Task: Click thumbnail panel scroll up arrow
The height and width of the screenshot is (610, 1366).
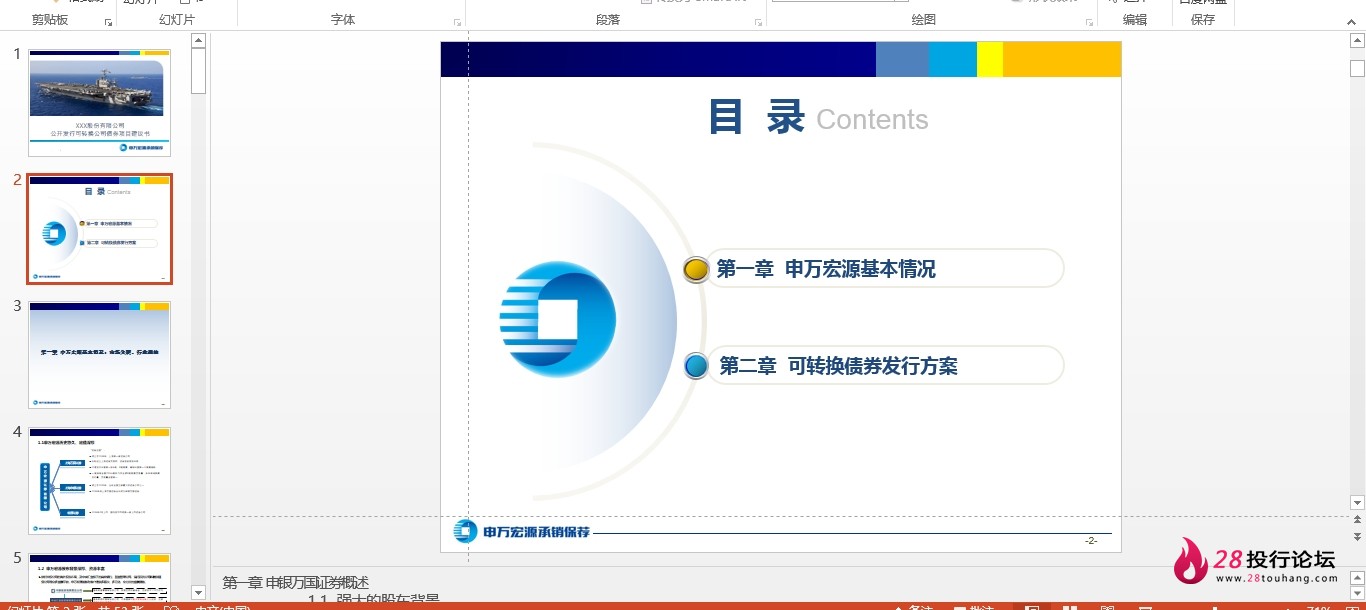Action: [x=198, y=41]
